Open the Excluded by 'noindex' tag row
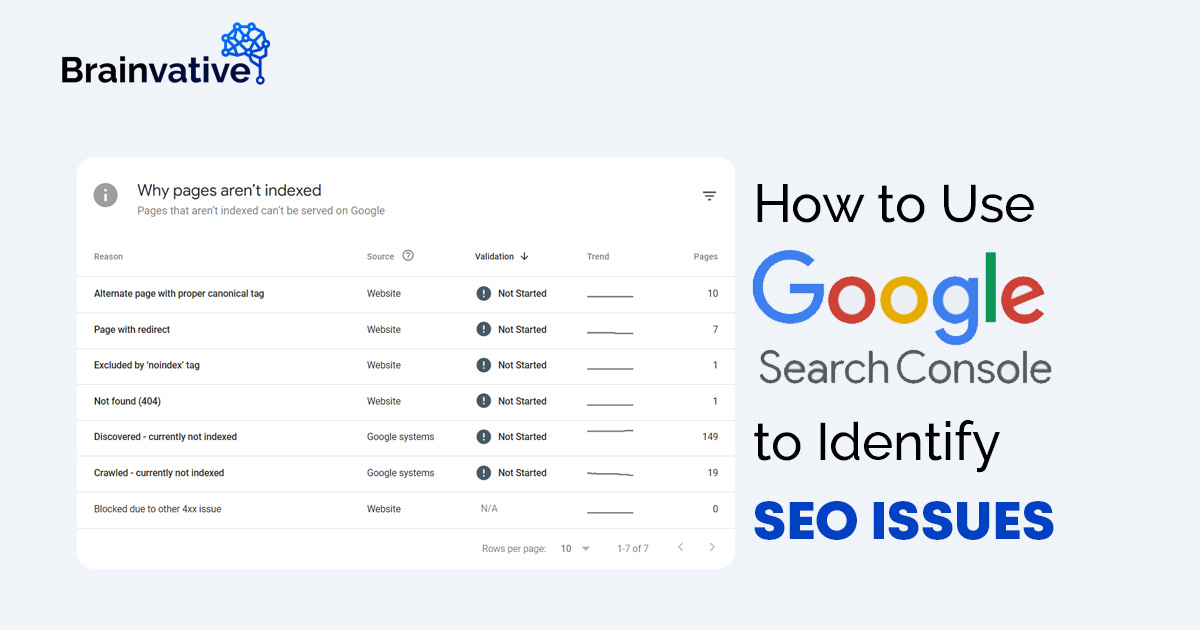Viewport: 1200px width, 630px height. tap(406, 366)
